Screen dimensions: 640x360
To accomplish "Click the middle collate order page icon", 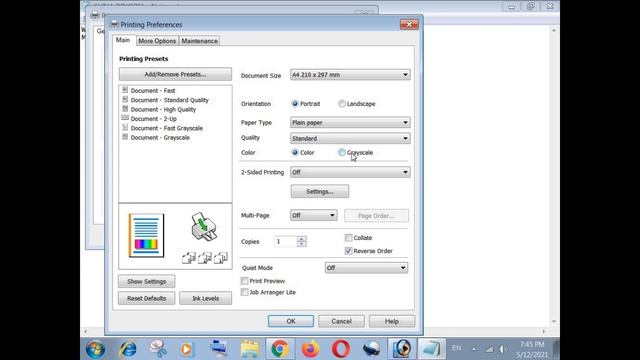I will (204, 258).
